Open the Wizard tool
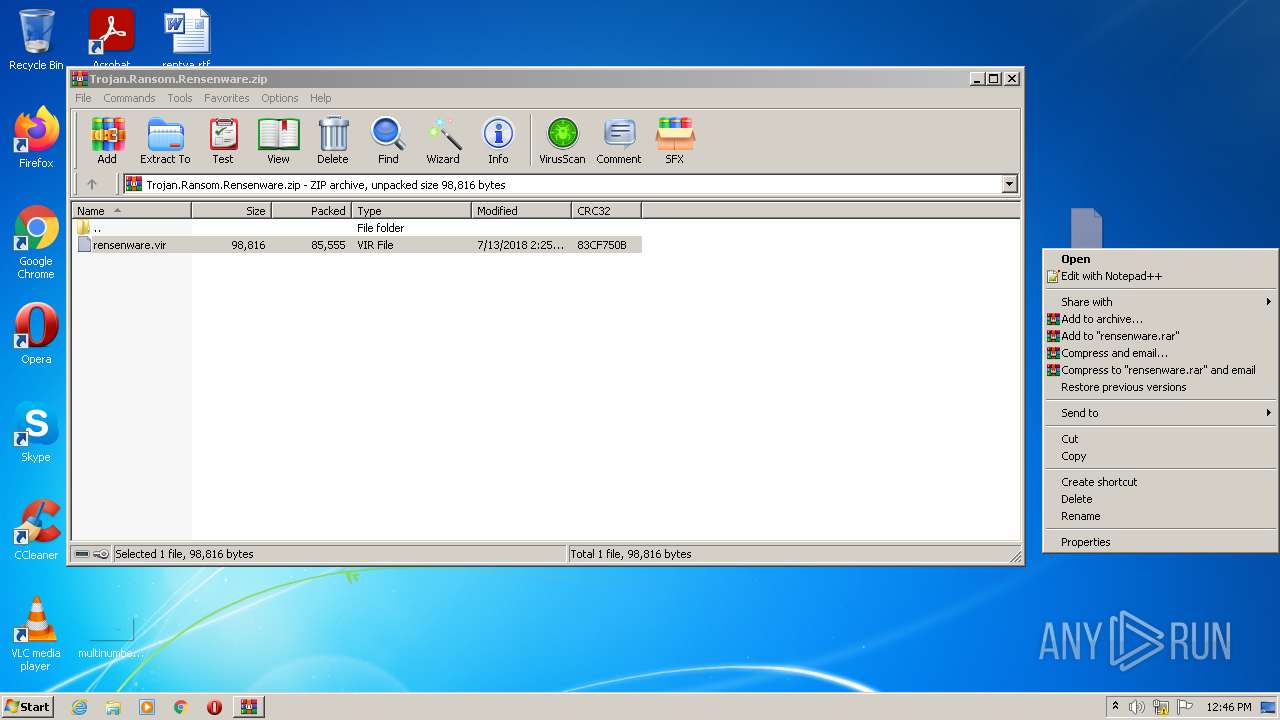1280x720 pixels. tap(443, 141)
